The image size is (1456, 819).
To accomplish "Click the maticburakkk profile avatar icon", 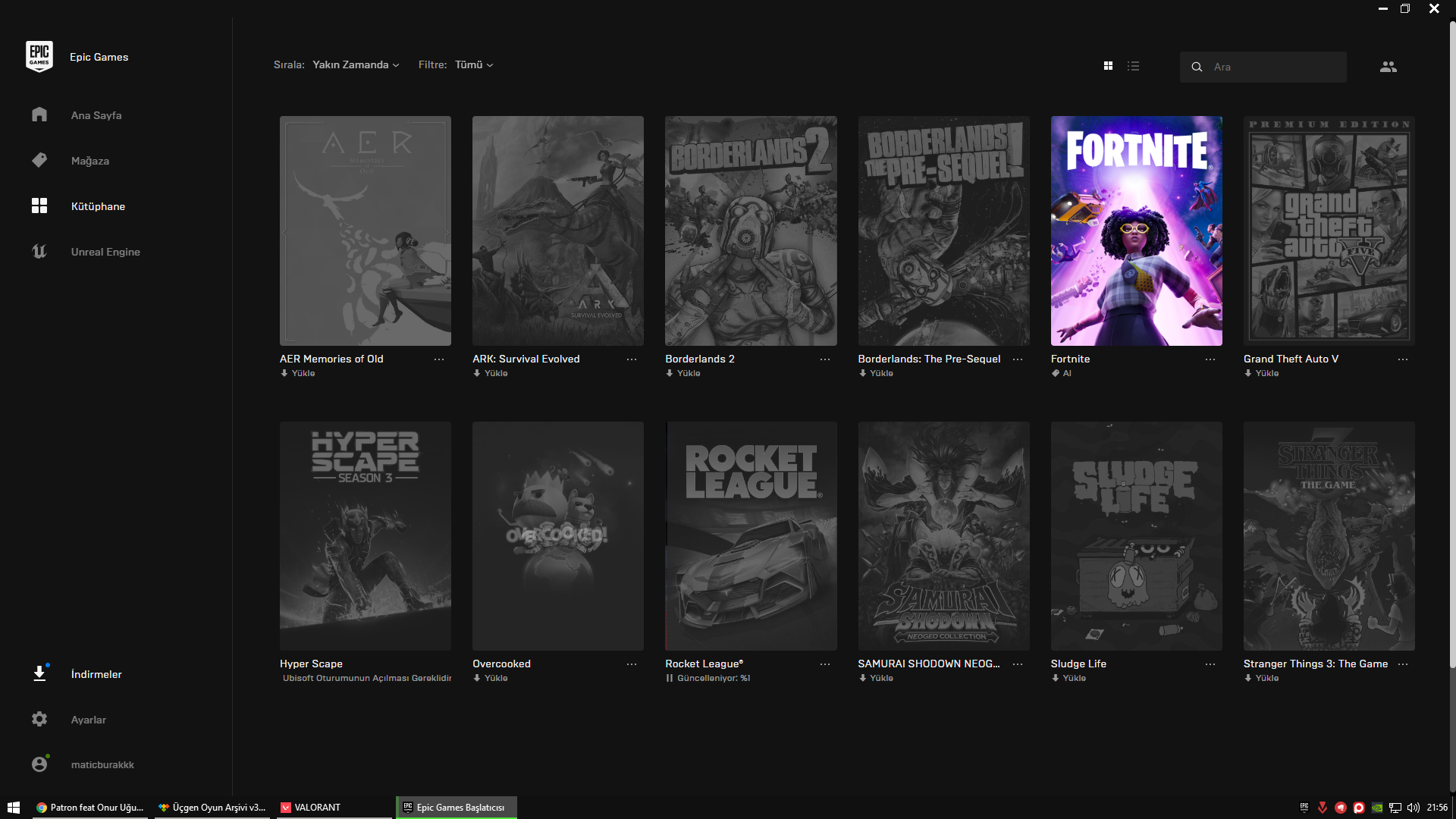I will tap(39, 764).
